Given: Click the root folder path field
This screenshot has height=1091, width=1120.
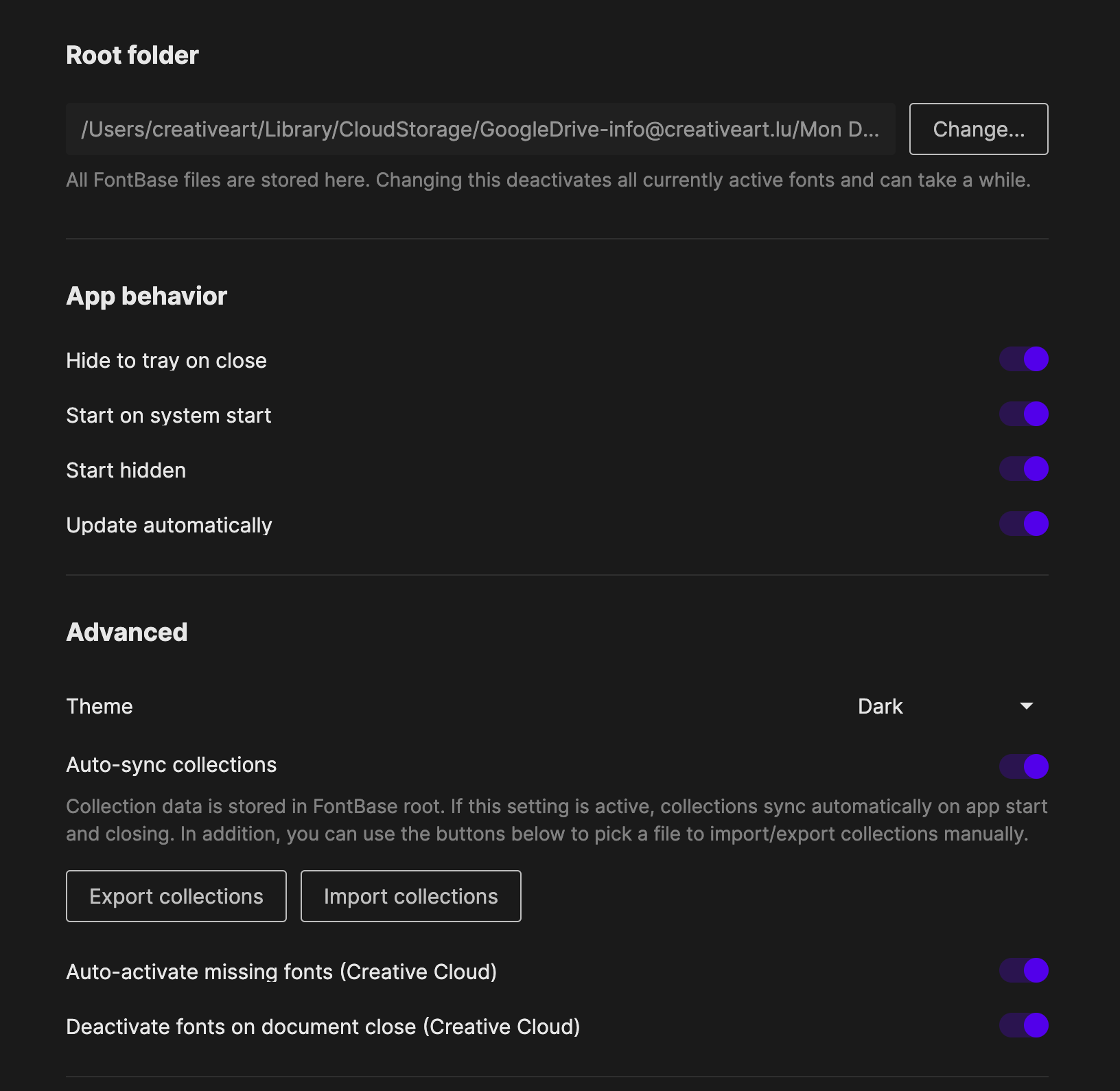Looking at the screenshot, I should 480,129.
